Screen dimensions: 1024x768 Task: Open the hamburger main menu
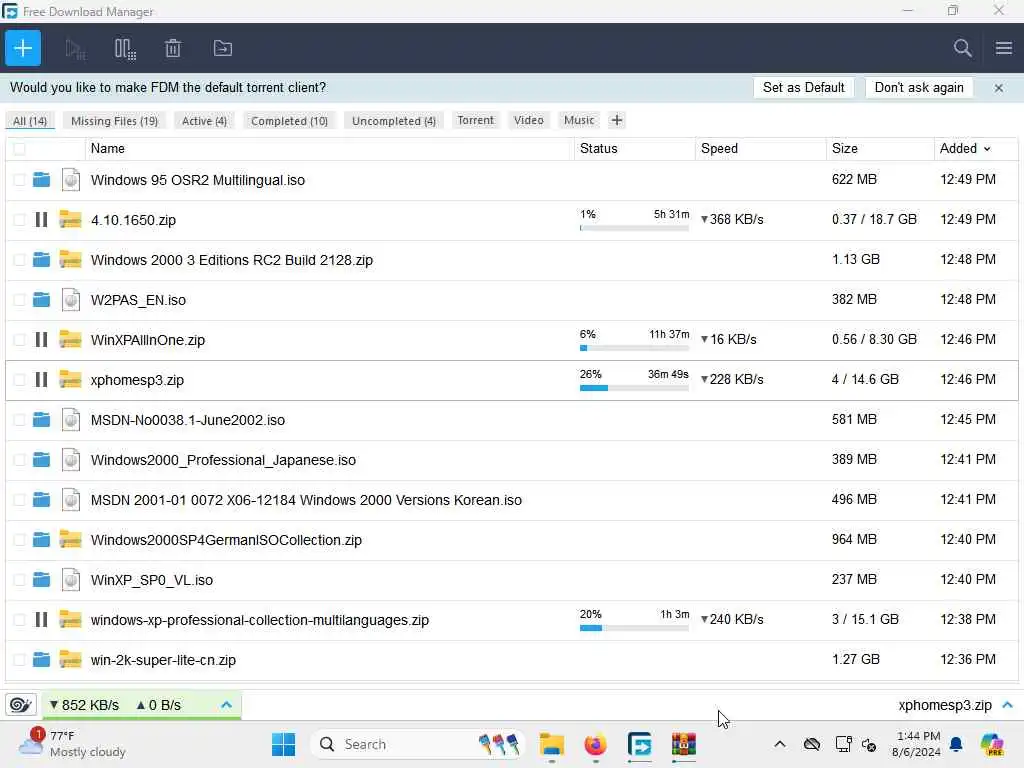coord(1004,48)
